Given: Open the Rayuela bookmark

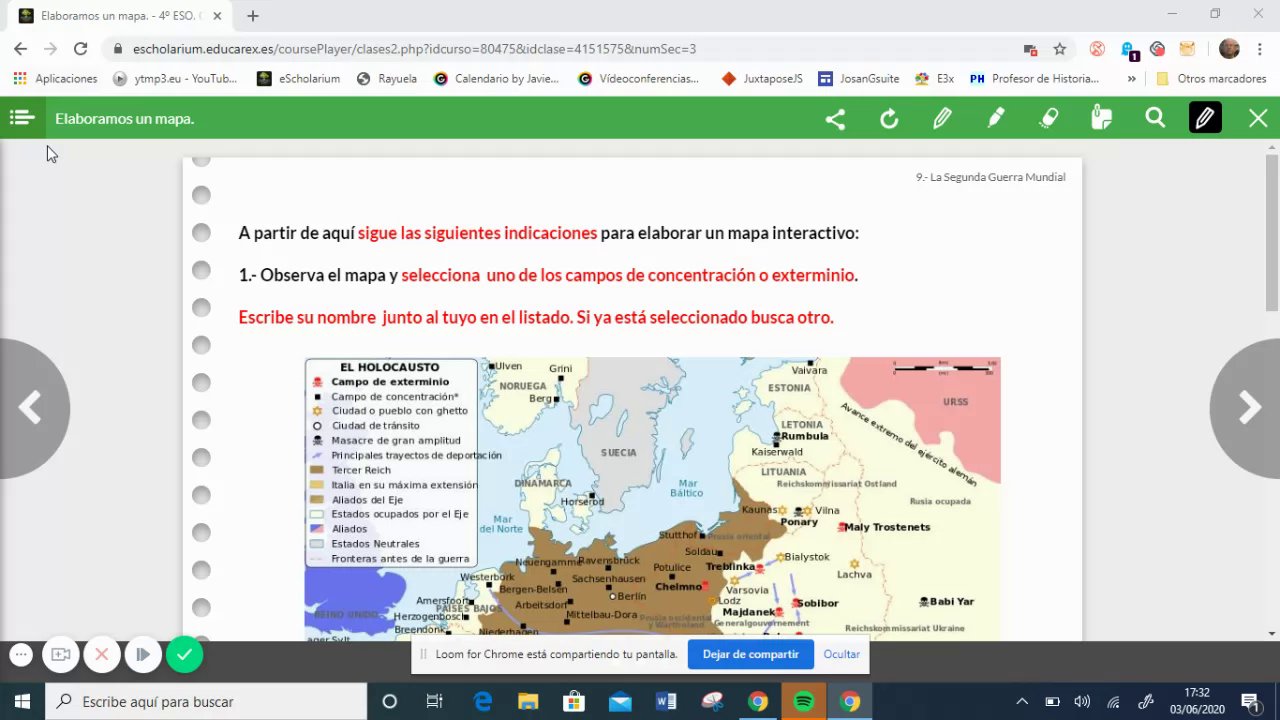Looking at the screenshot, I should tap(387, 78).
